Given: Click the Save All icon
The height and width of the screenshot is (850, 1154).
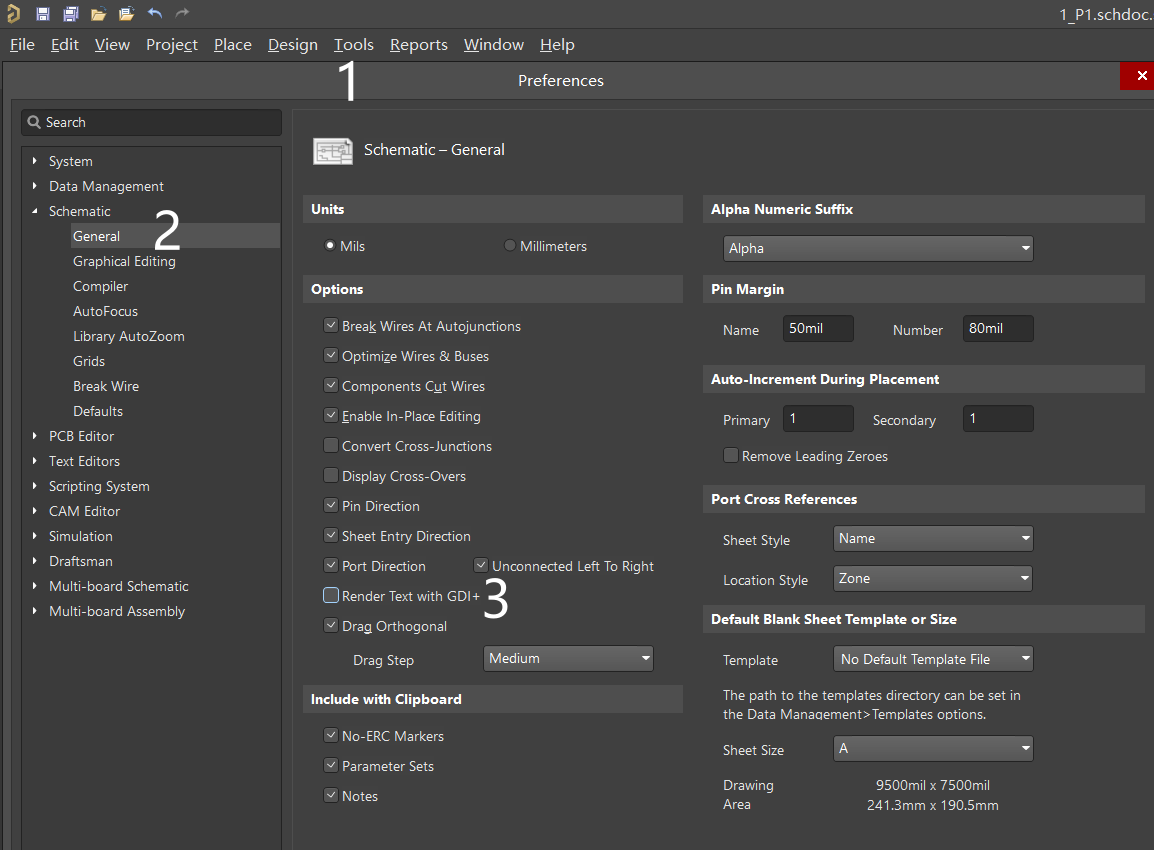Looking at the screenshot, I should coord(71,14).
